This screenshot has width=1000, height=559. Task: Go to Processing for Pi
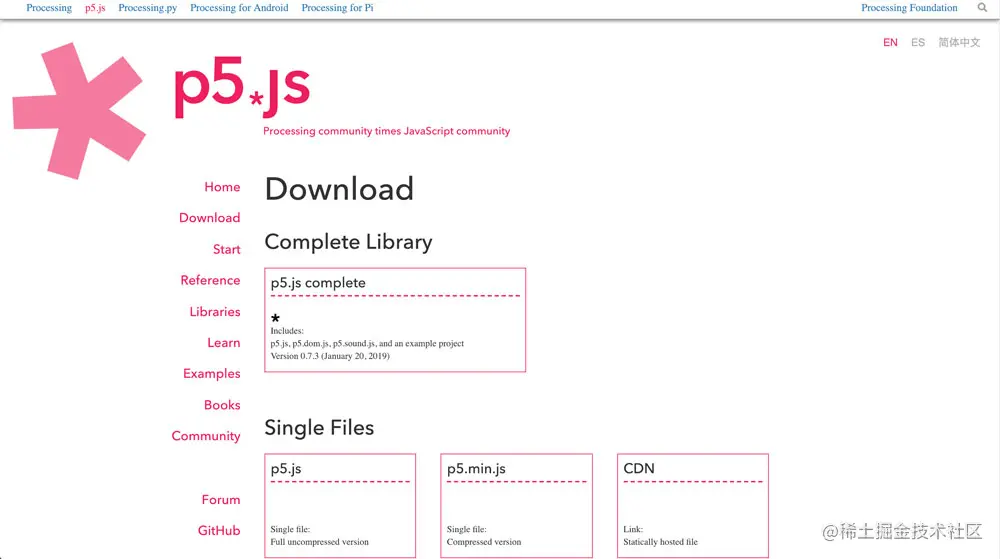[337, 8]
